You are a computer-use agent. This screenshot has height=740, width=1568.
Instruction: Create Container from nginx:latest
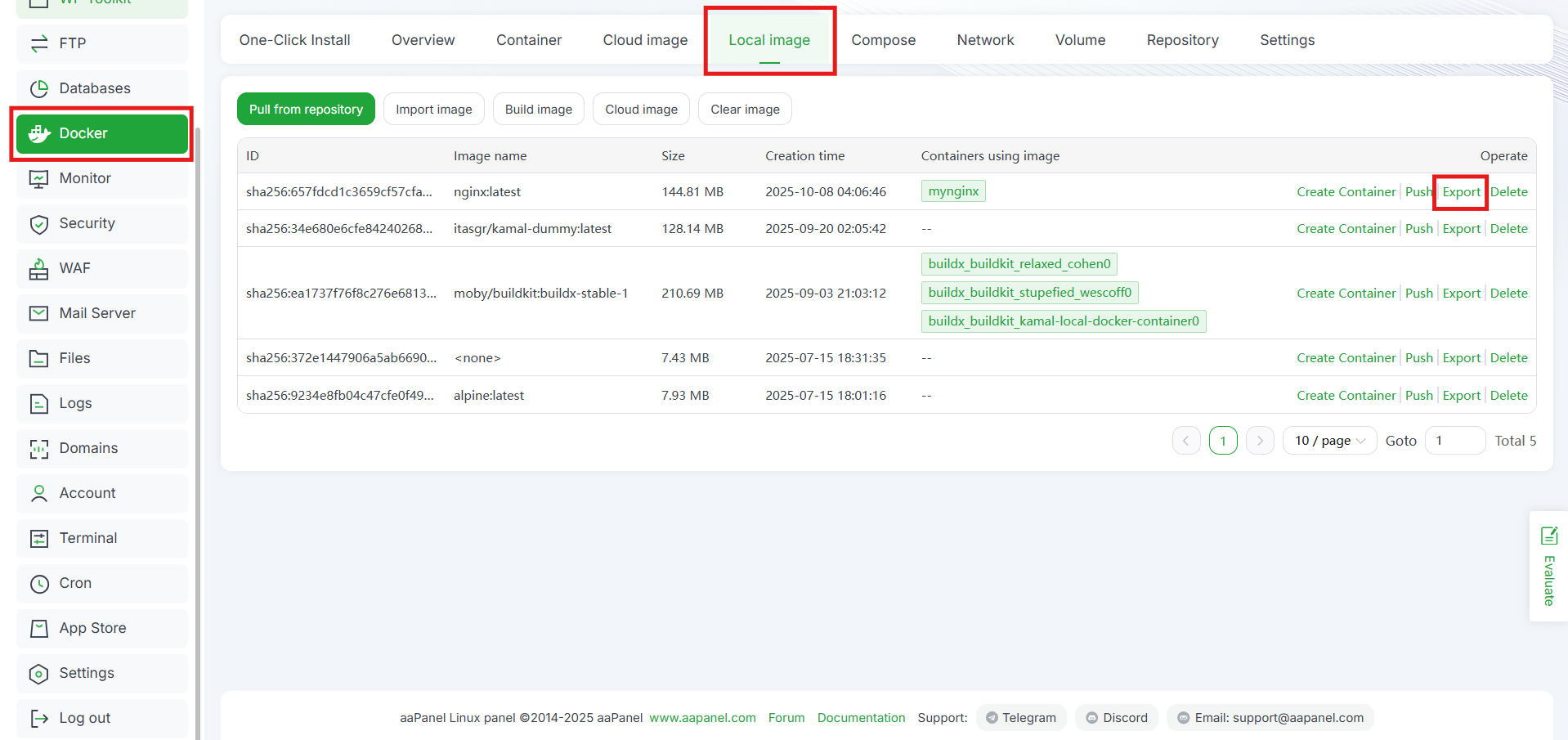tap(1346, 192)
